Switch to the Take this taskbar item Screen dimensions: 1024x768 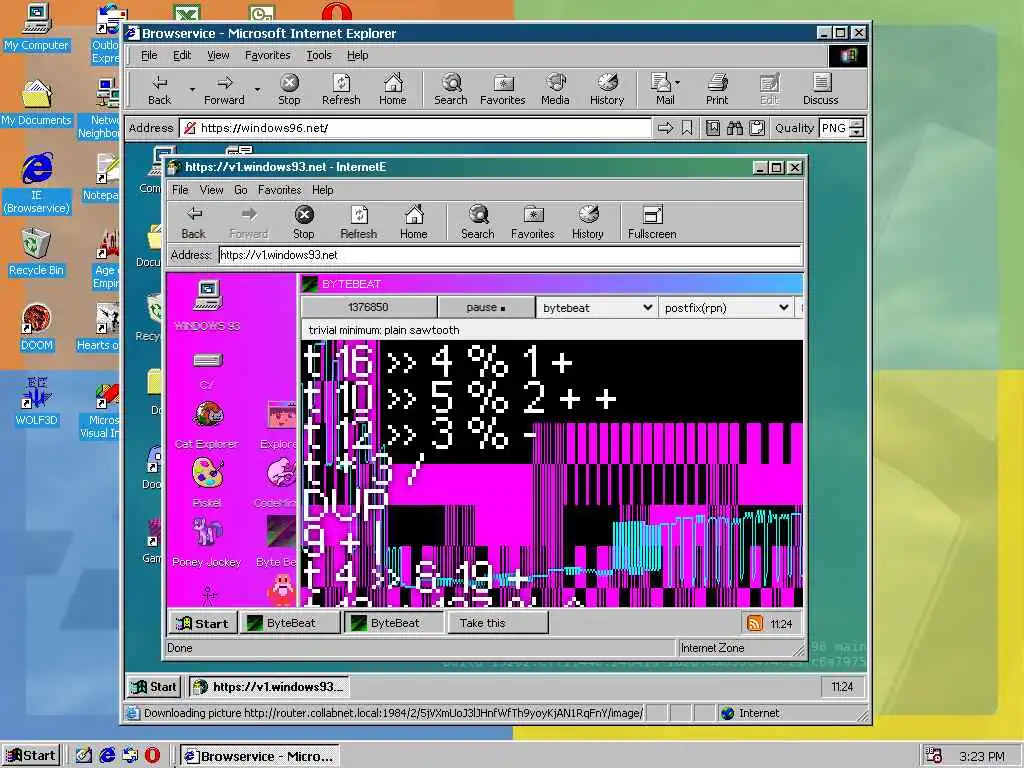coord(498,623)
